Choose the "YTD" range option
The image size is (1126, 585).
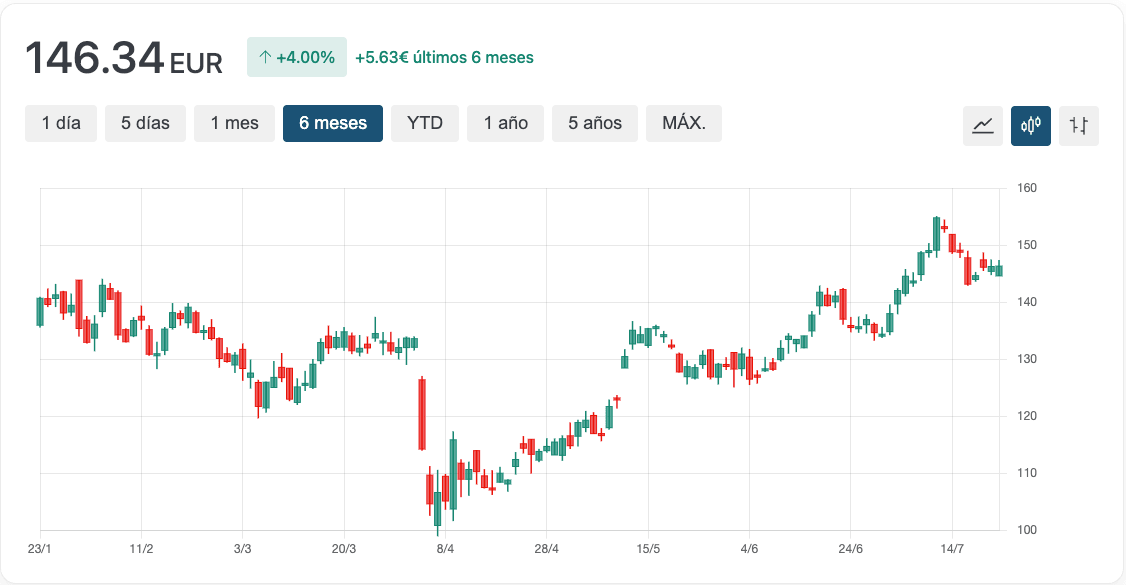(424, 123)
